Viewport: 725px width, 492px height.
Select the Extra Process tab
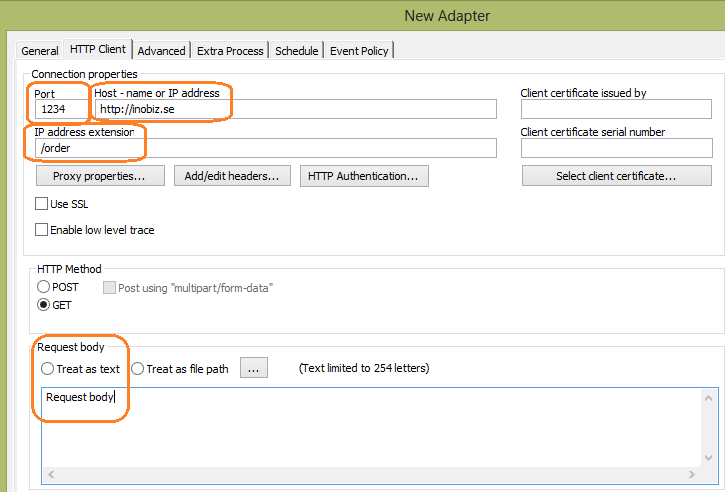coord(230,50)
